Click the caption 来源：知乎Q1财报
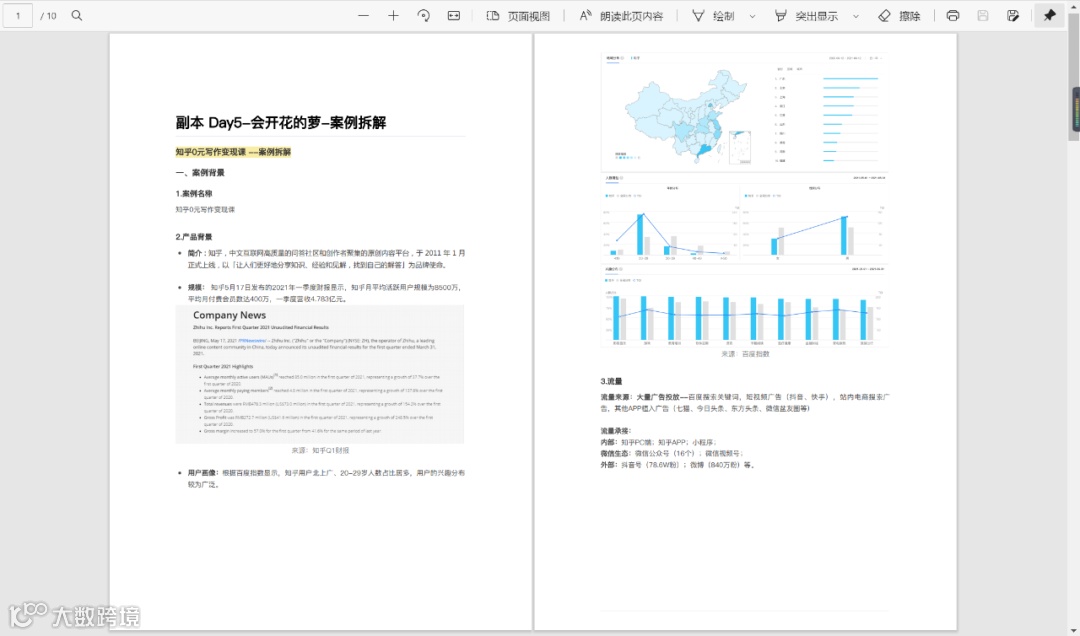Image resolution: width=1080 pixels, height=636 pixels. coord(320,450)
